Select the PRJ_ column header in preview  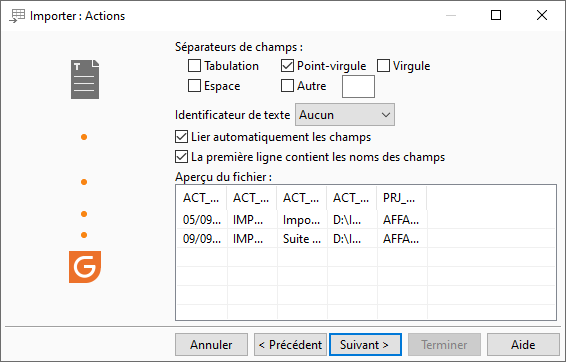pos(401,198)
